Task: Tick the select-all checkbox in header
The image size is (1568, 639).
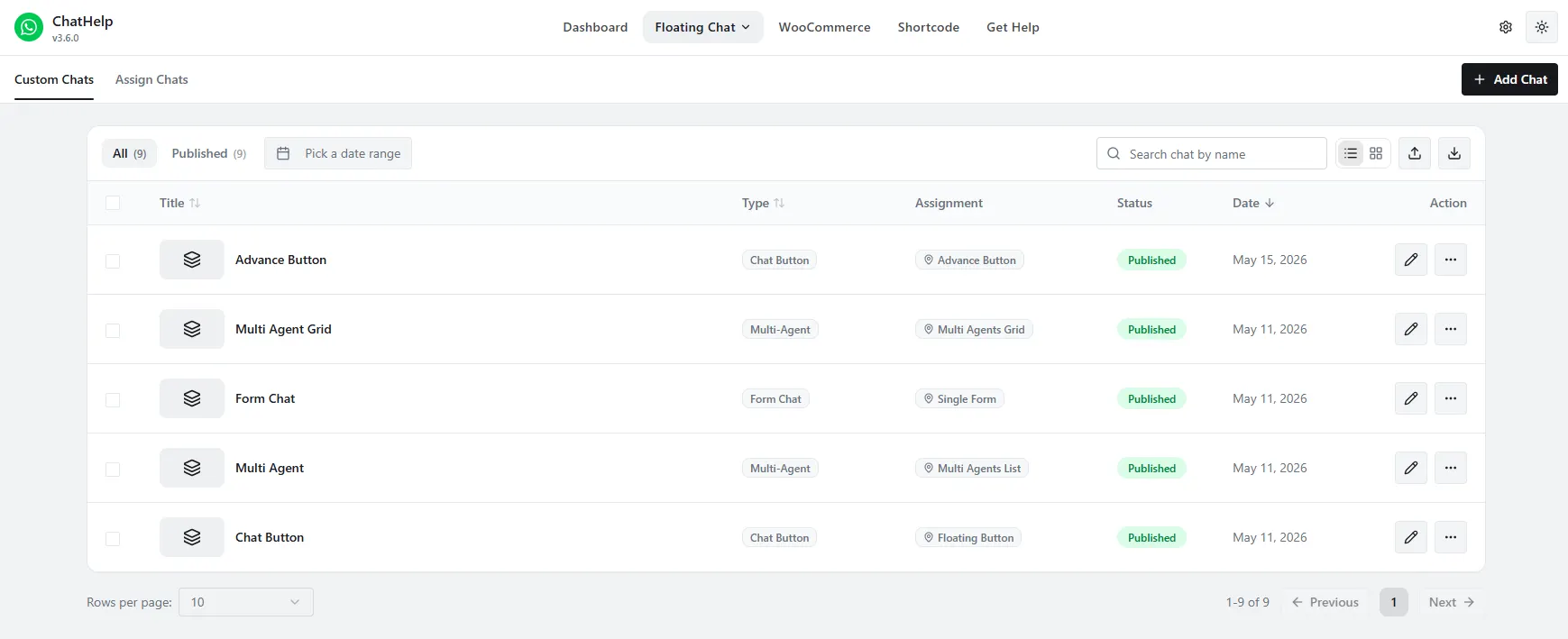Action: click(x=113, y=203)
